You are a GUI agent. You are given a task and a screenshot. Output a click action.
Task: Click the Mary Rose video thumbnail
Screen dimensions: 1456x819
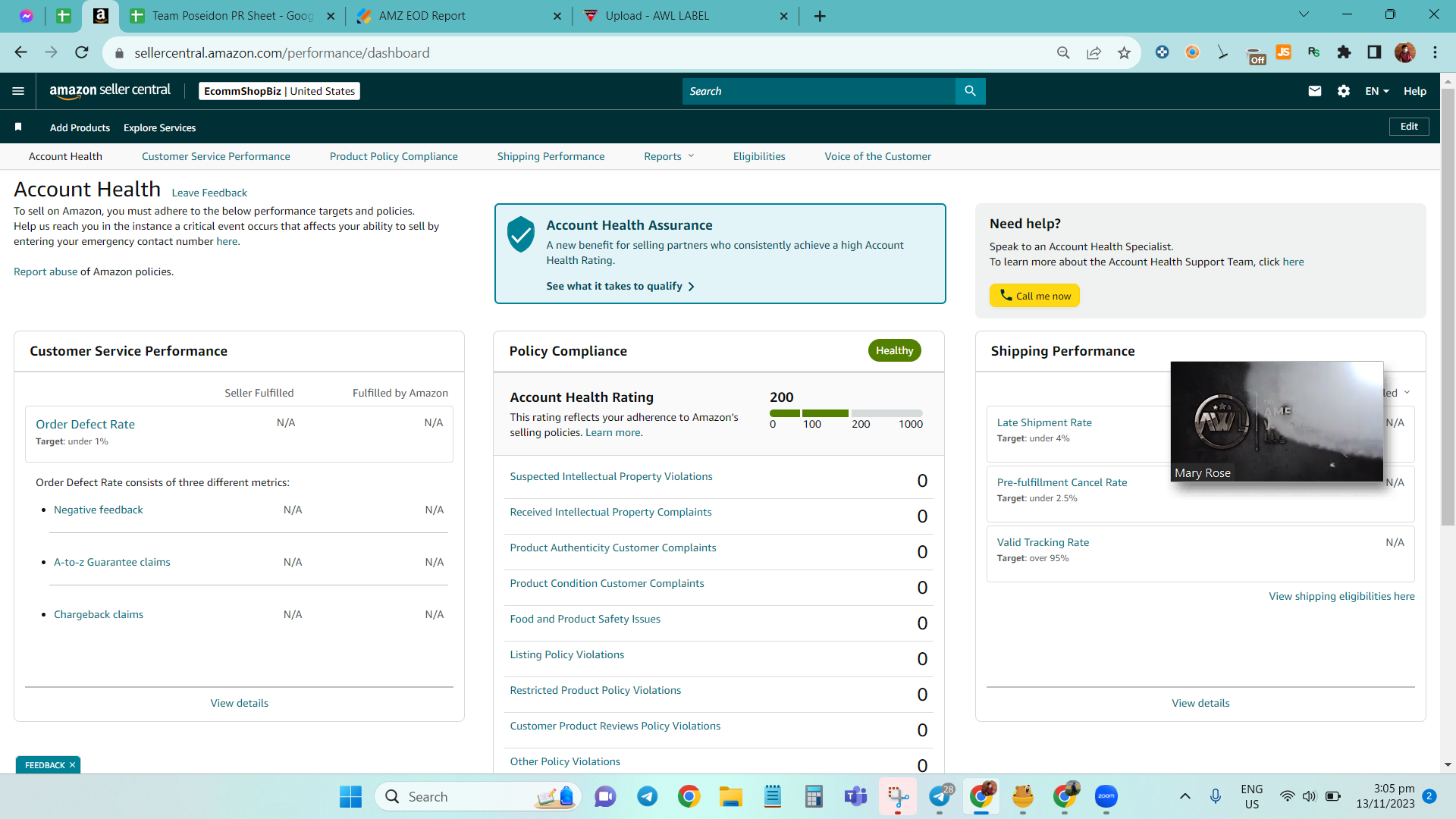pos(1277,422)
